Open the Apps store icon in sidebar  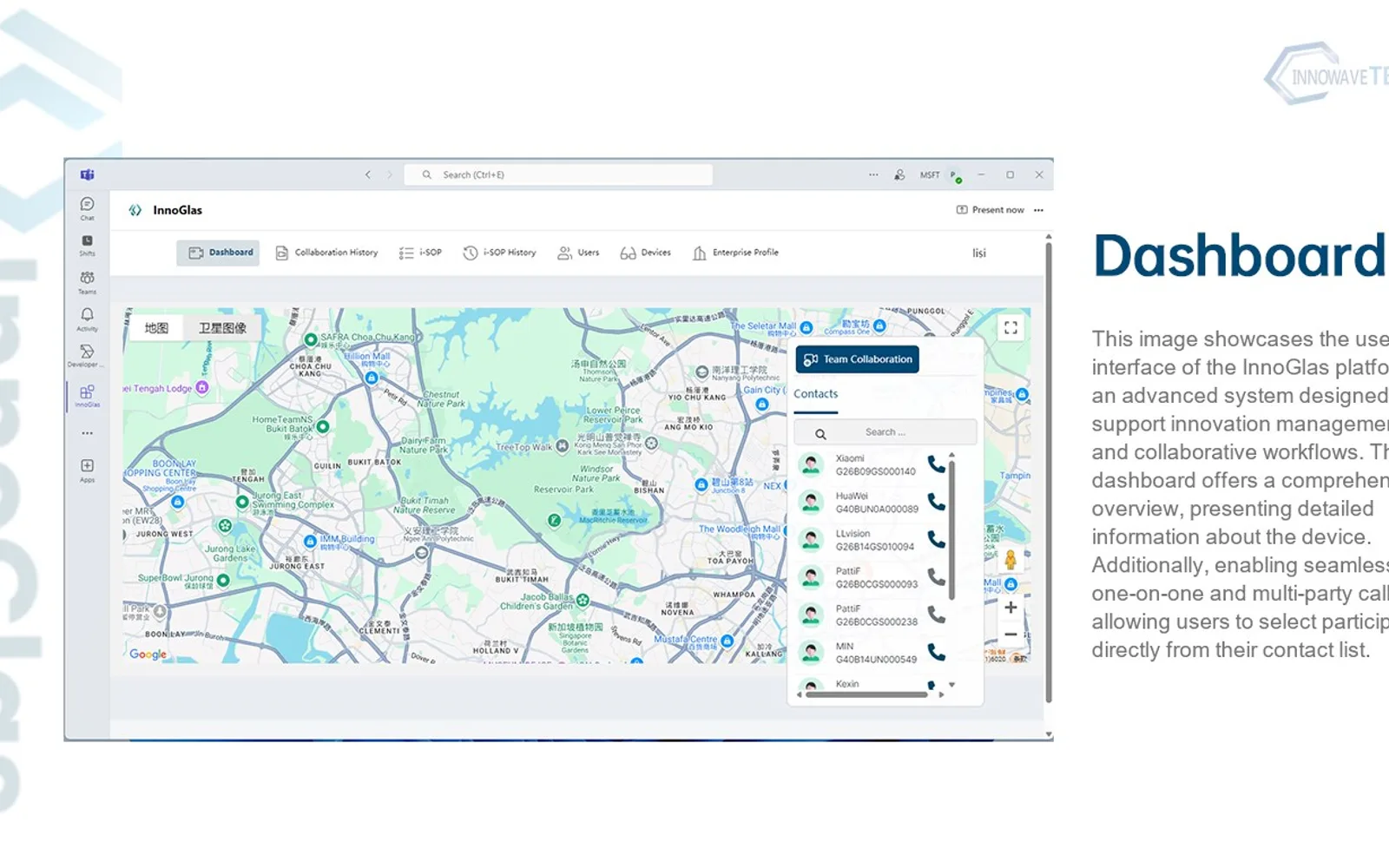coord(87,470)
